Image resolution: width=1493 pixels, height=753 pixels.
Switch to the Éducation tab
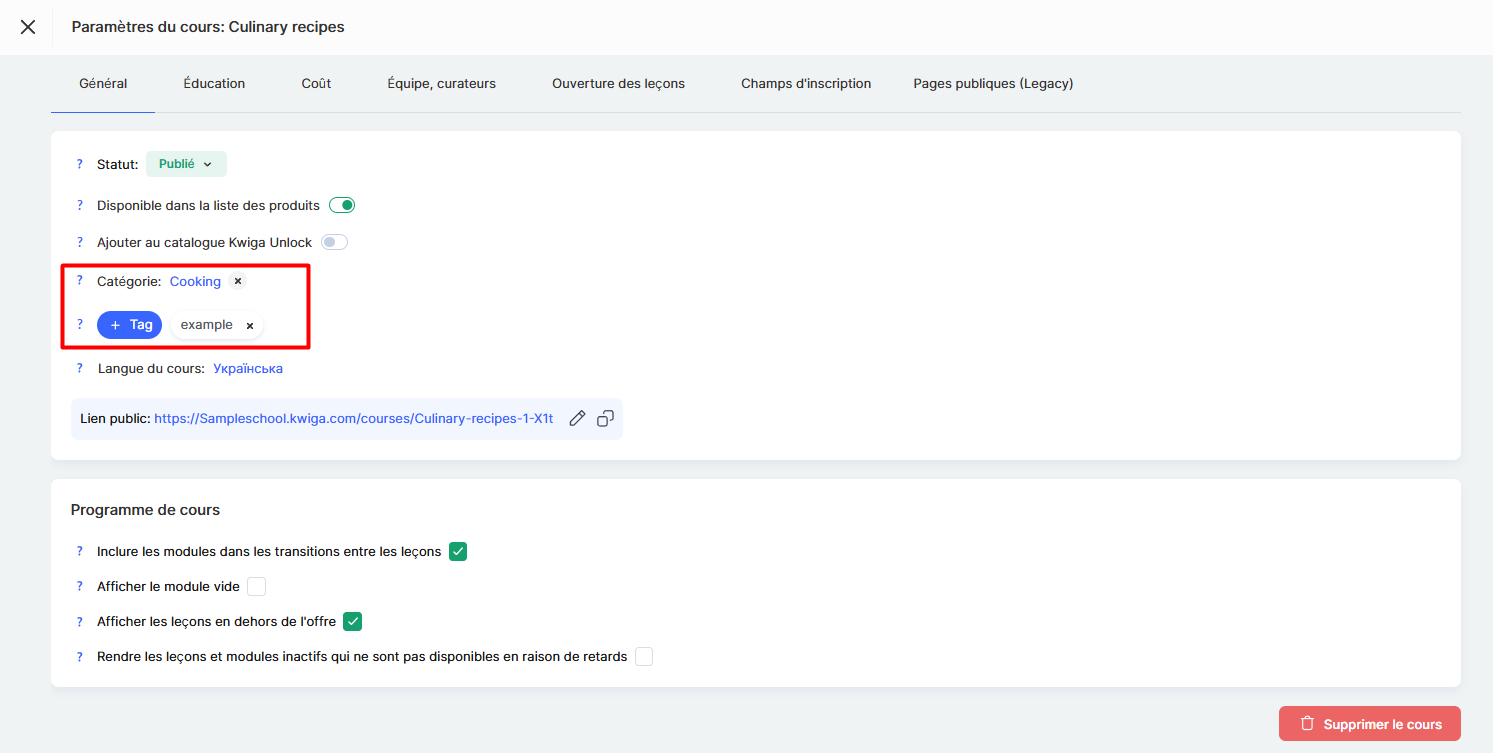tap(214, 83)
